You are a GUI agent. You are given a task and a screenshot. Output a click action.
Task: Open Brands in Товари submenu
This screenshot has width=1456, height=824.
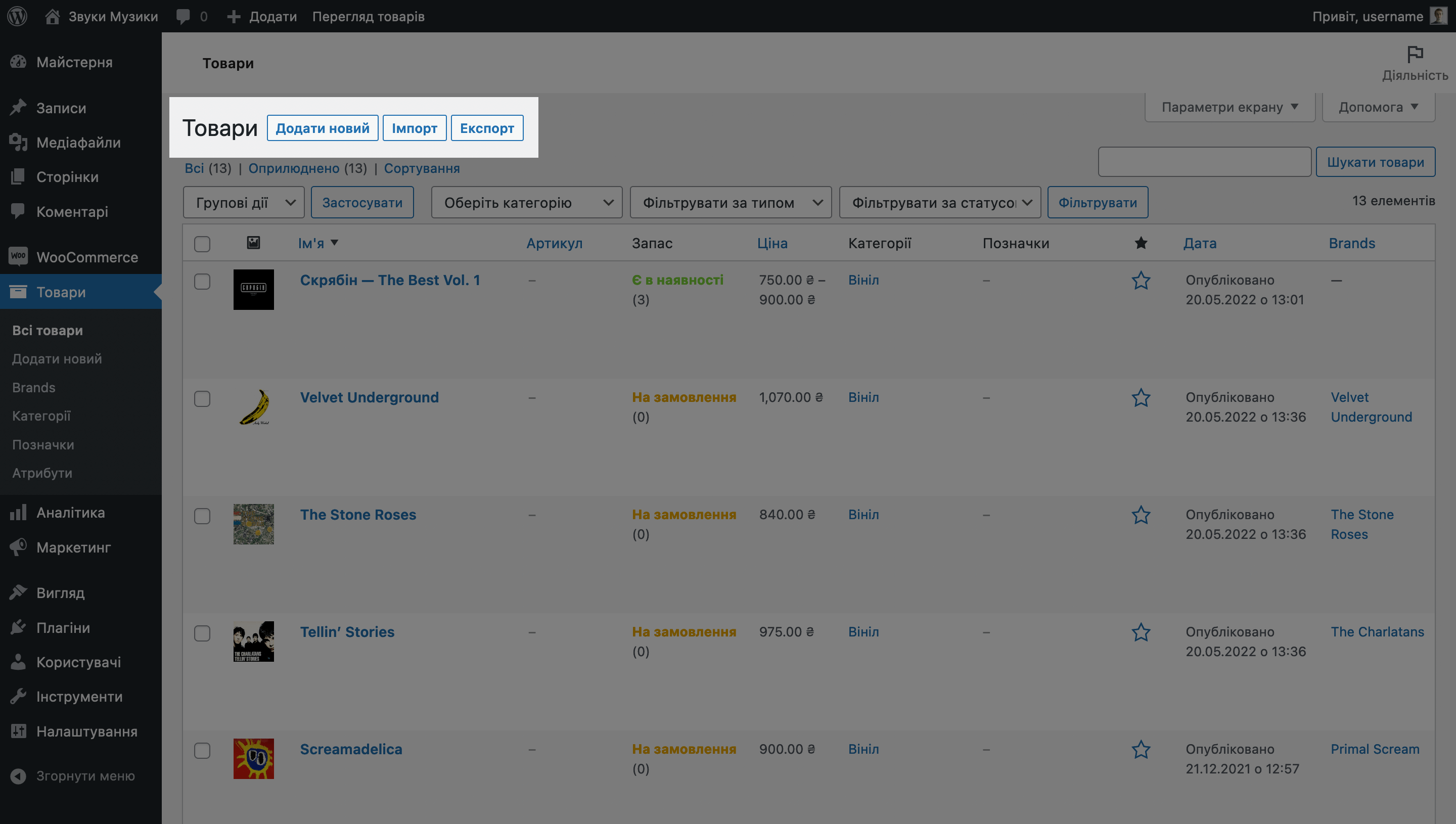coord(34,388)
